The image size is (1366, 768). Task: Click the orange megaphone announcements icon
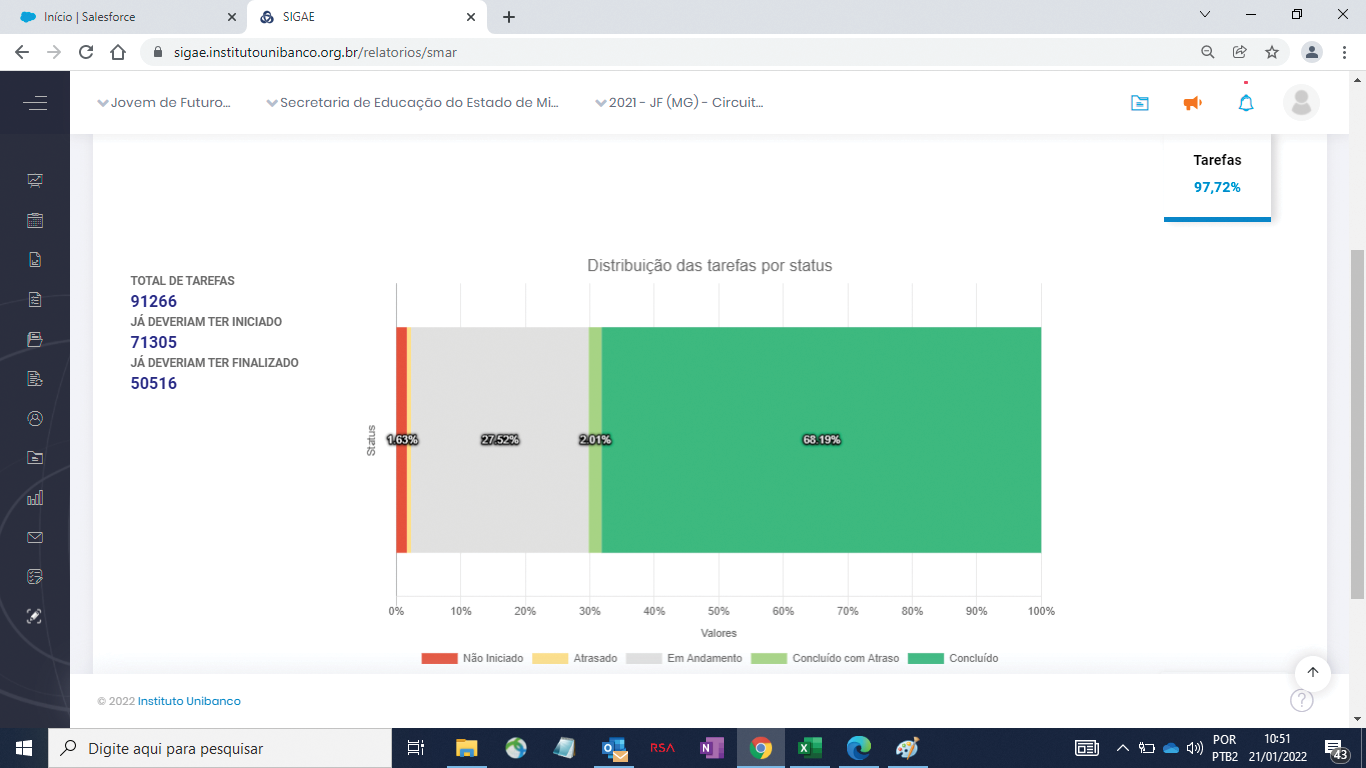click(1192, 103)
